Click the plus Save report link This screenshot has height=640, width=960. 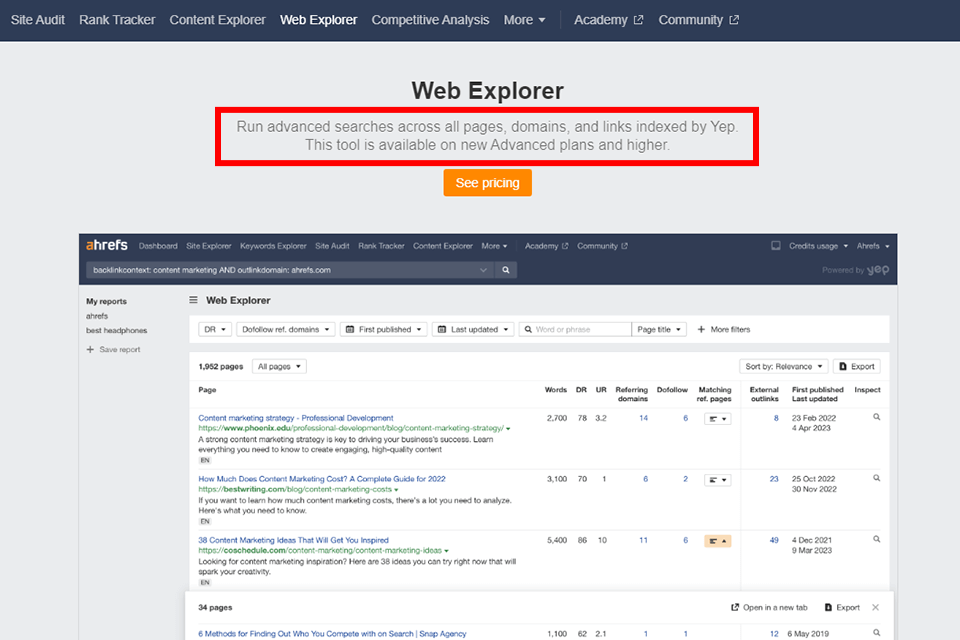pos(114,349)
